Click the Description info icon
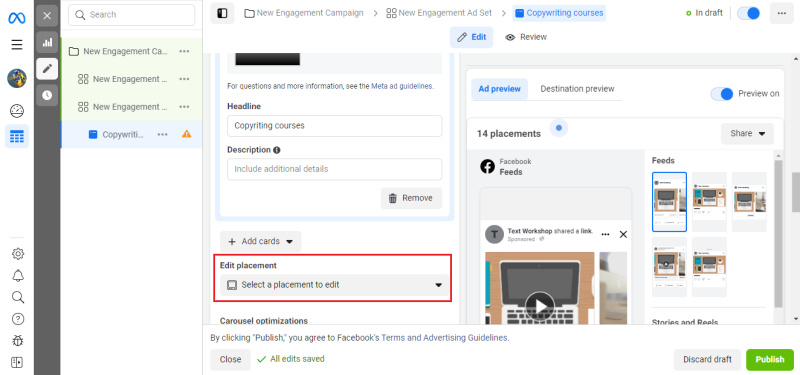800x375 pixels. point(277,150)
